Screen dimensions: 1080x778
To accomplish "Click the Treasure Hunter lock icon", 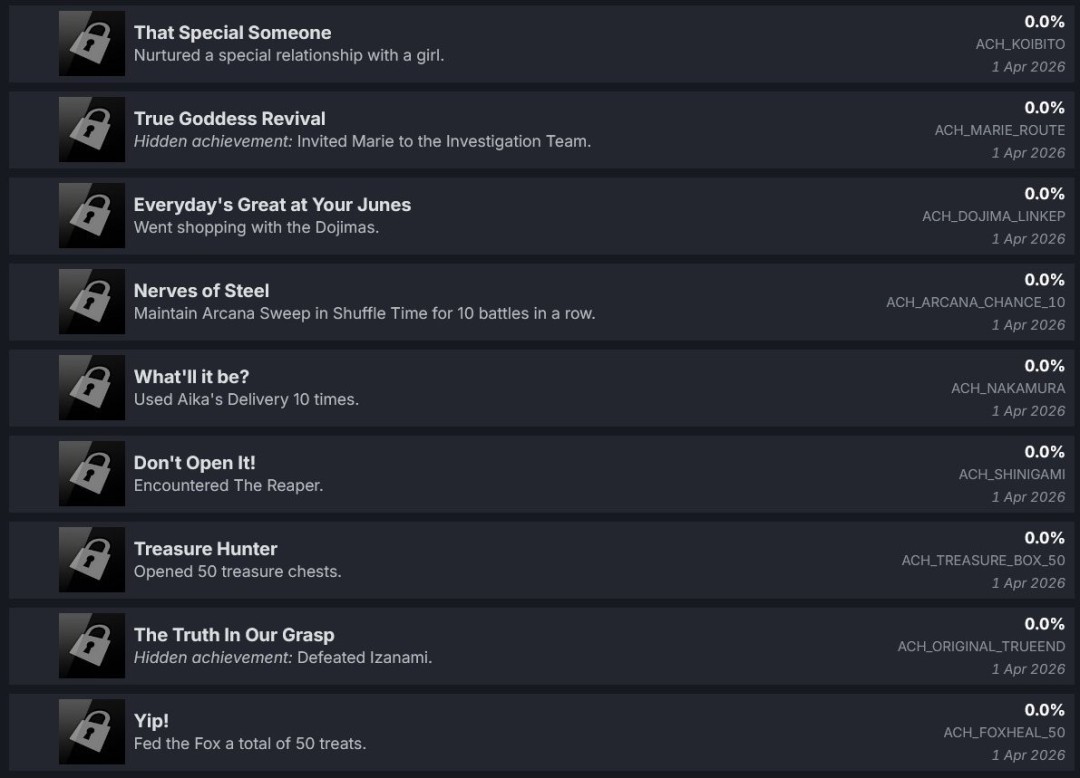I will click(92, 560).
